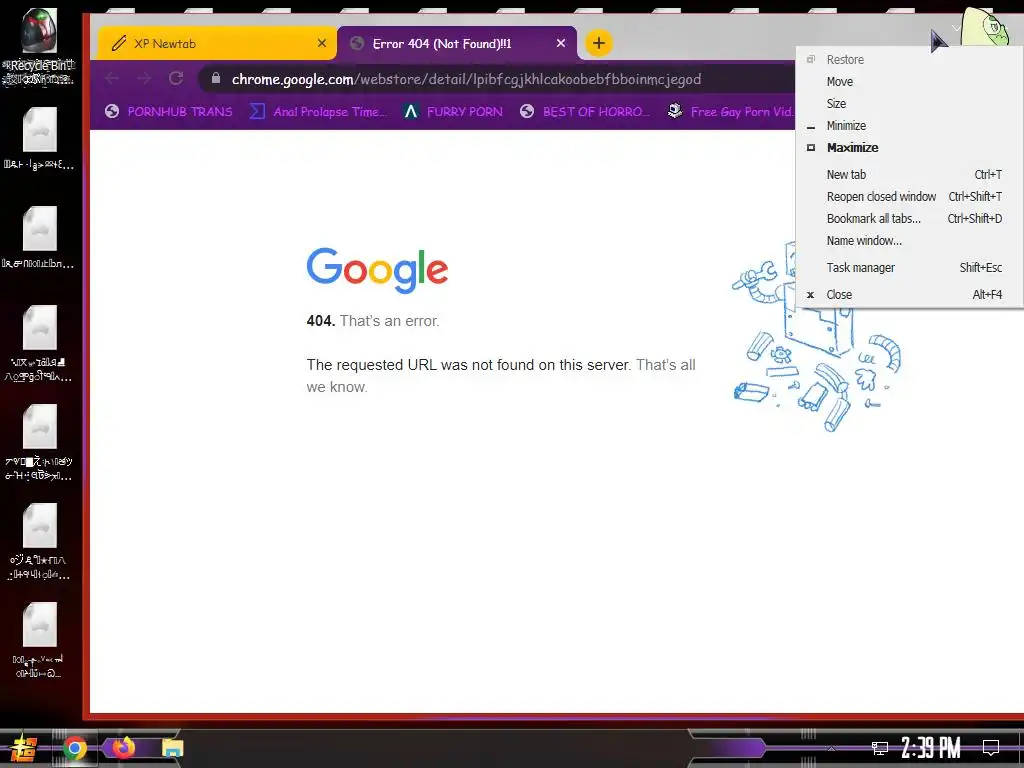
Task: Click the globe favicon on the Error 404 tab
Action: point(357,43)
